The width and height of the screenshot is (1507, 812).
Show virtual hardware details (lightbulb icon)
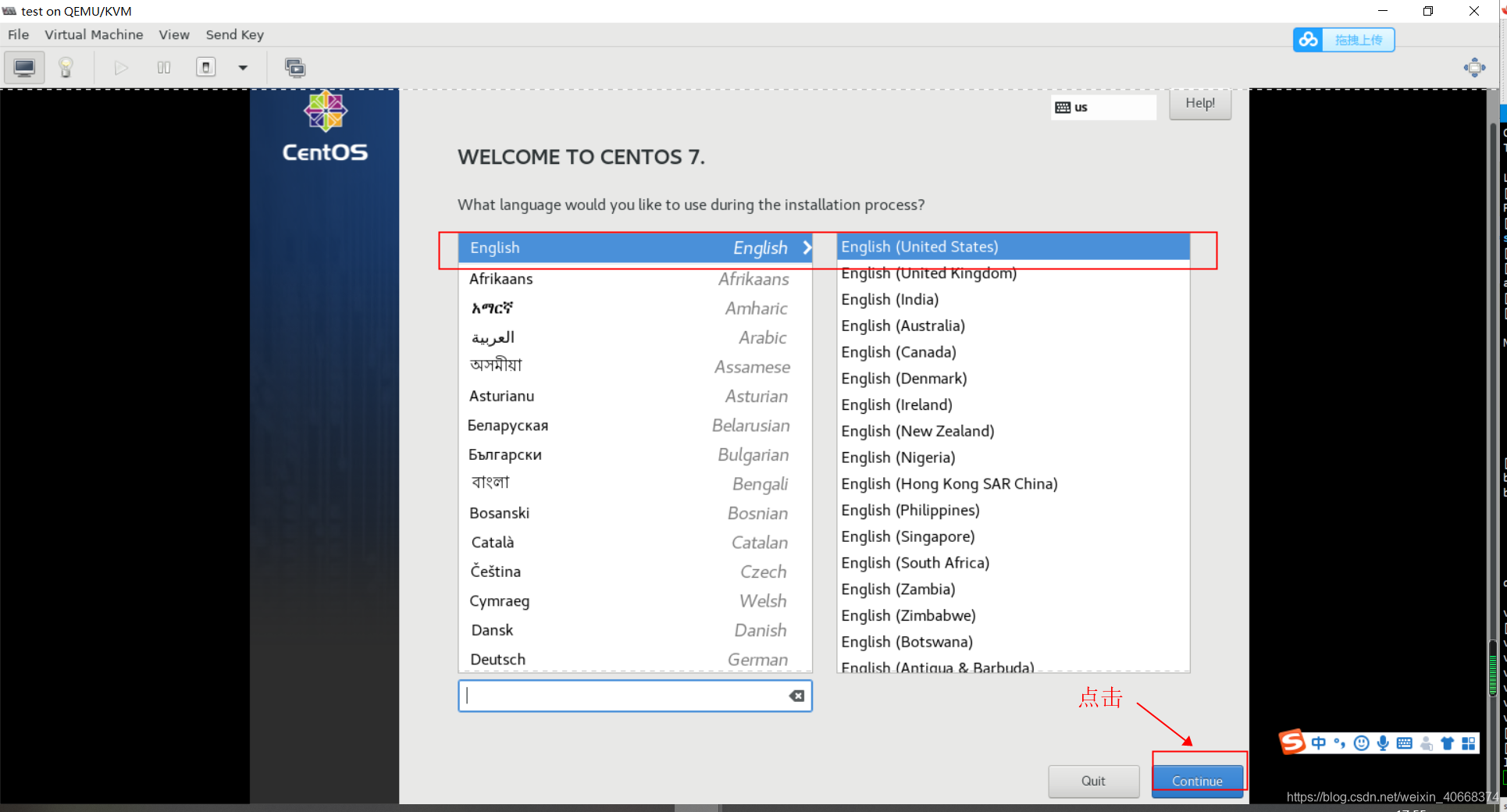[66, 68]
